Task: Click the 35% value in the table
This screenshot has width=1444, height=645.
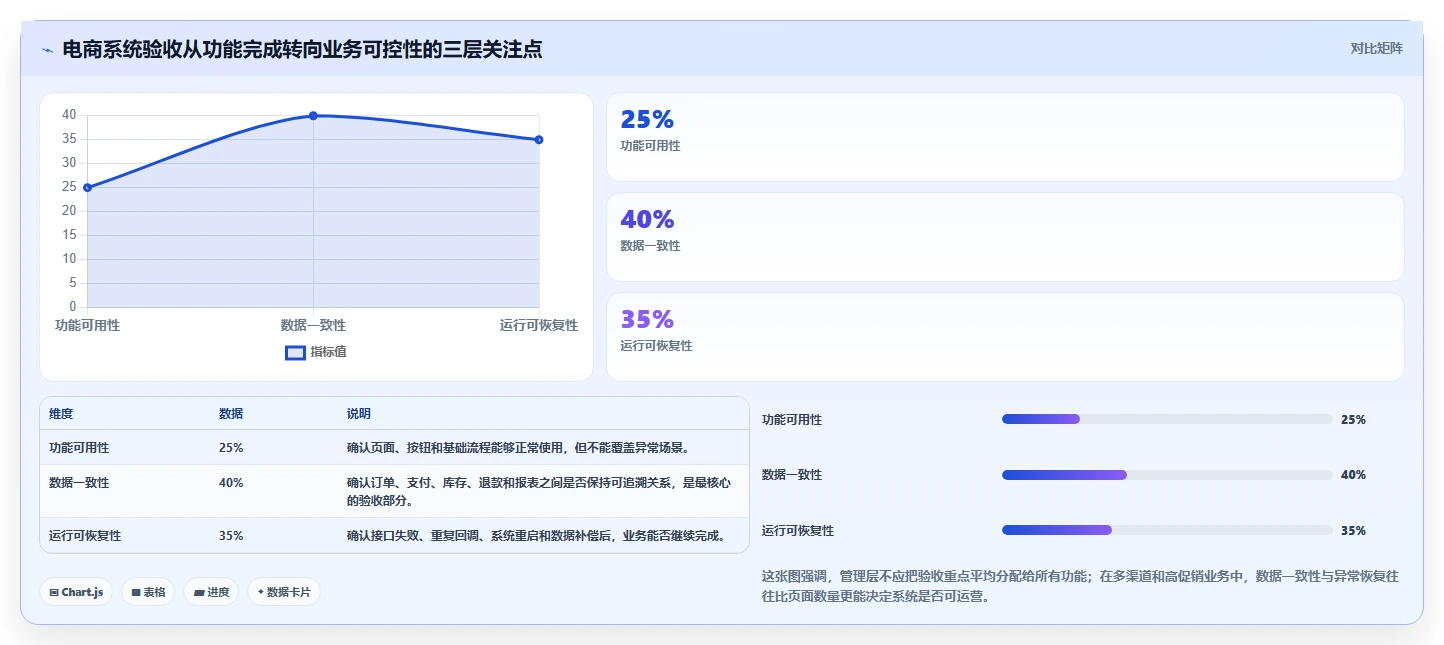Action: [x=231, y=536]
